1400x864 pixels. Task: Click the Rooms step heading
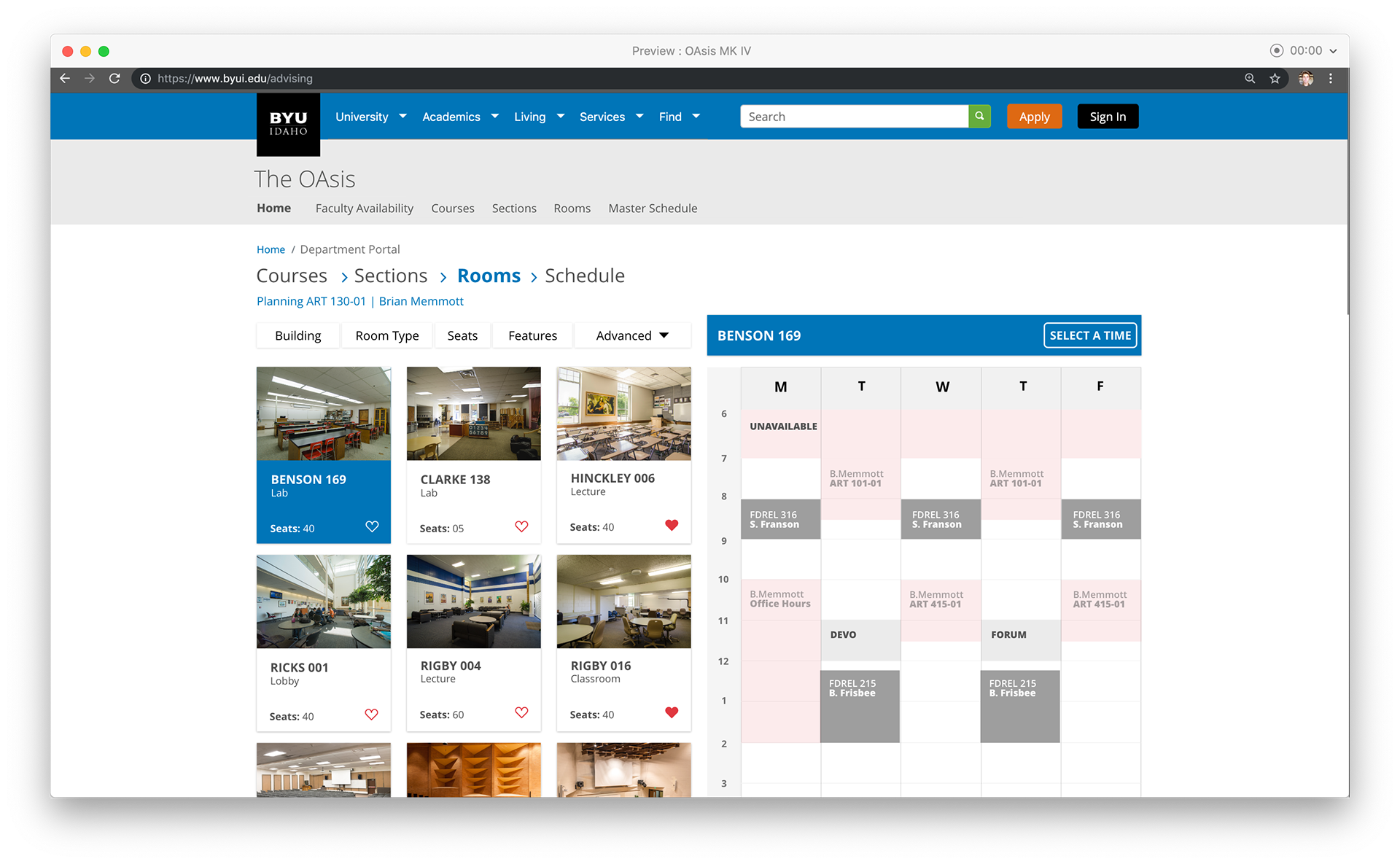(x=489, y=276)
